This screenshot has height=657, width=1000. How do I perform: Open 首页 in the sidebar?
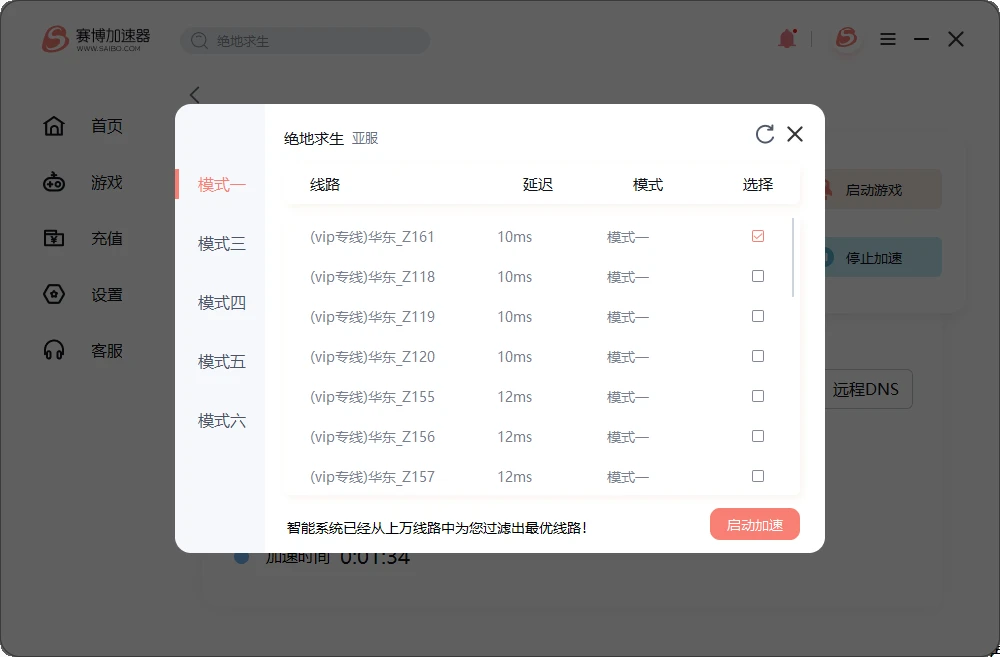tap(107, 126)
